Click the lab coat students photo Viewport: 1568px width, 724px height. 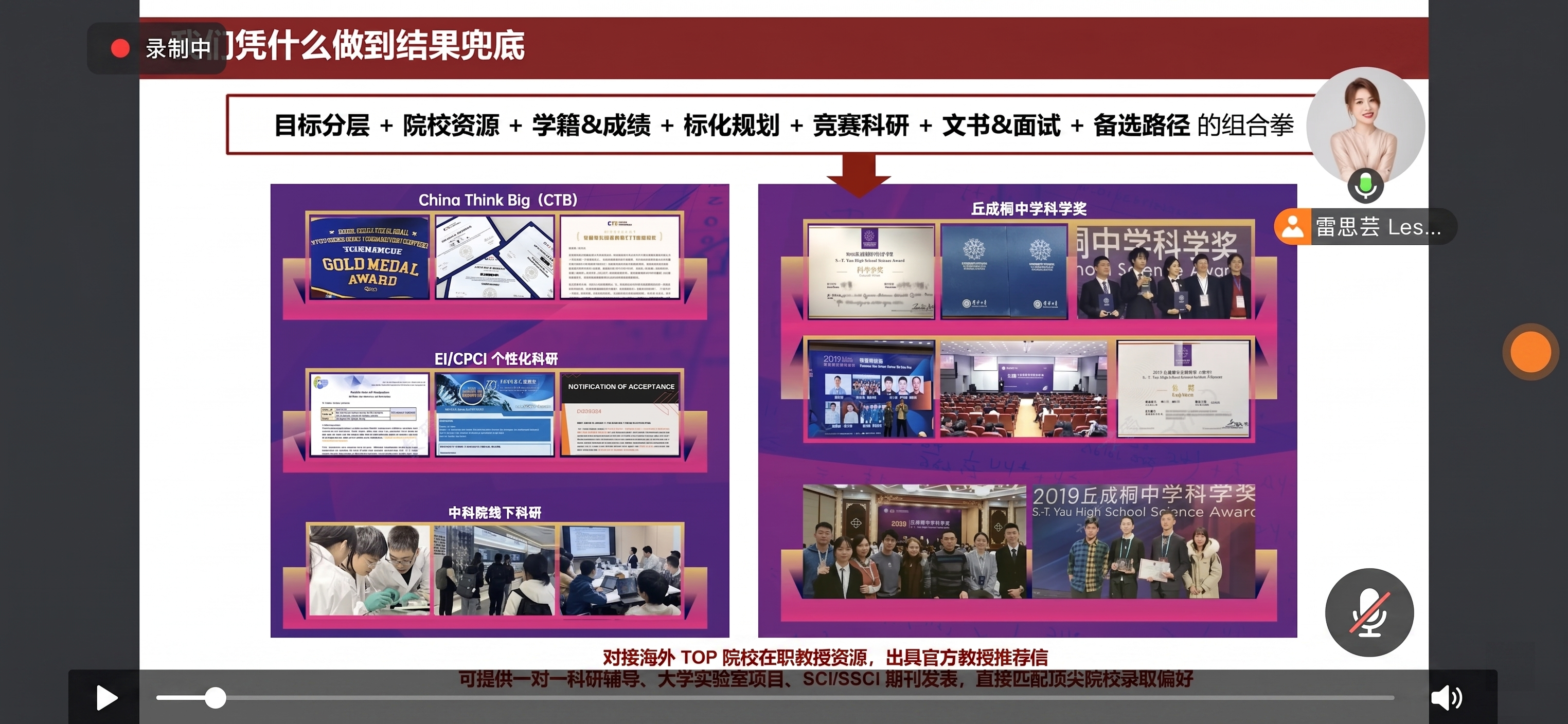coord(369,570)
